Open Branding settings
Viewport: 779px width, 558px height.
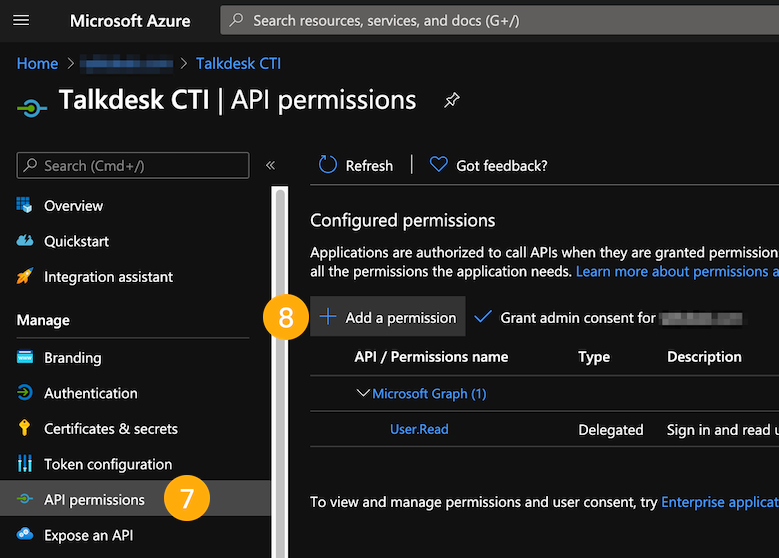click(x=73, y=358)
